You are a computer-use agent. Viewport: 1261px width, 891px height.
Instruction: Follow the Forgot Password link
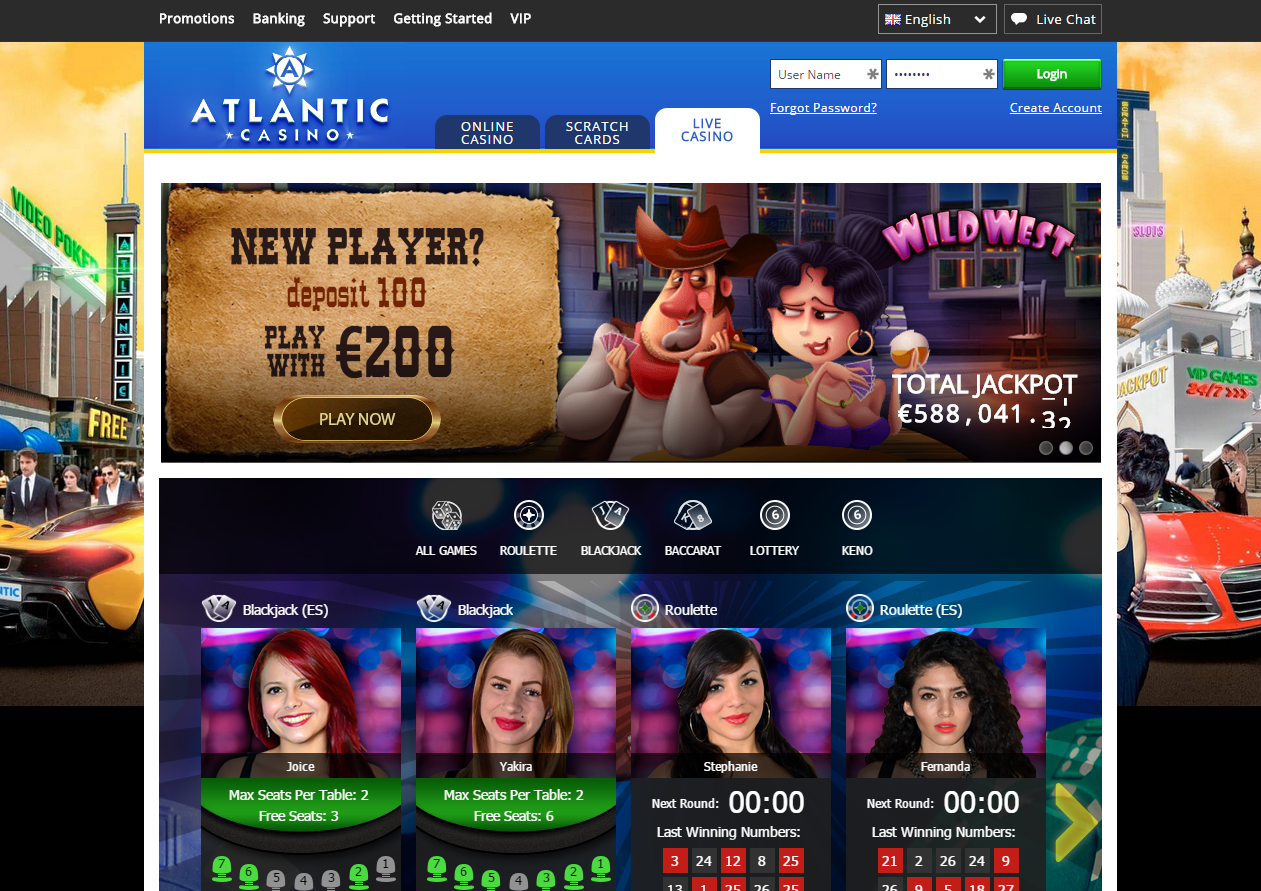[x=823, y=108]
